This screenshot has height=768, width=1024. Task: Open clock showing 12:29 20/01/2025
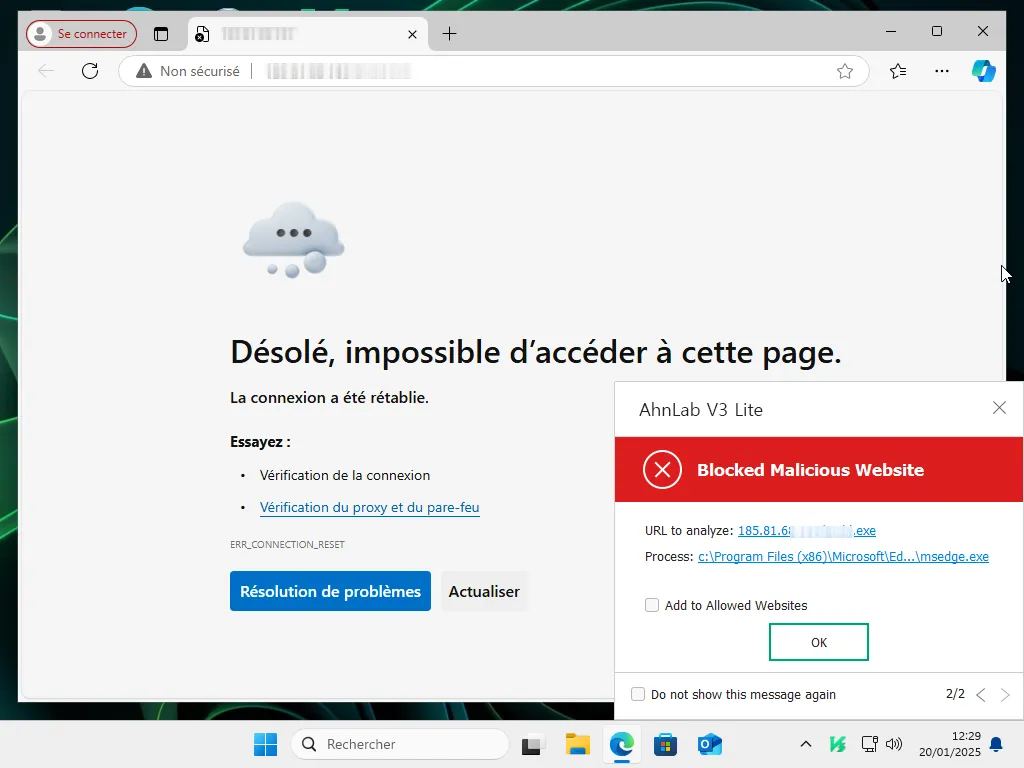[x=950, y=744]
